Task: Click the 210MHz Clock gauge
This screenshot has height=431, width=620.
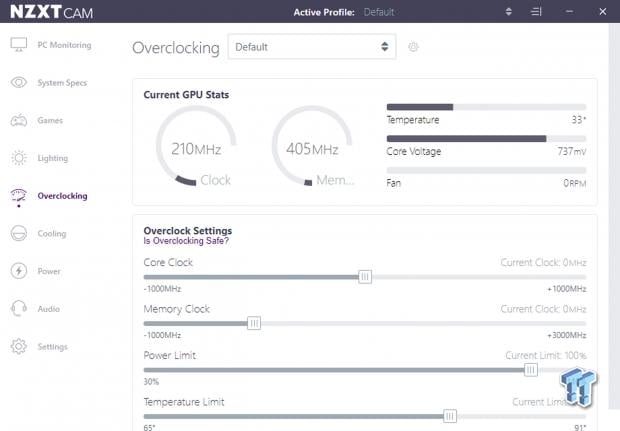Action: point(196,146)
